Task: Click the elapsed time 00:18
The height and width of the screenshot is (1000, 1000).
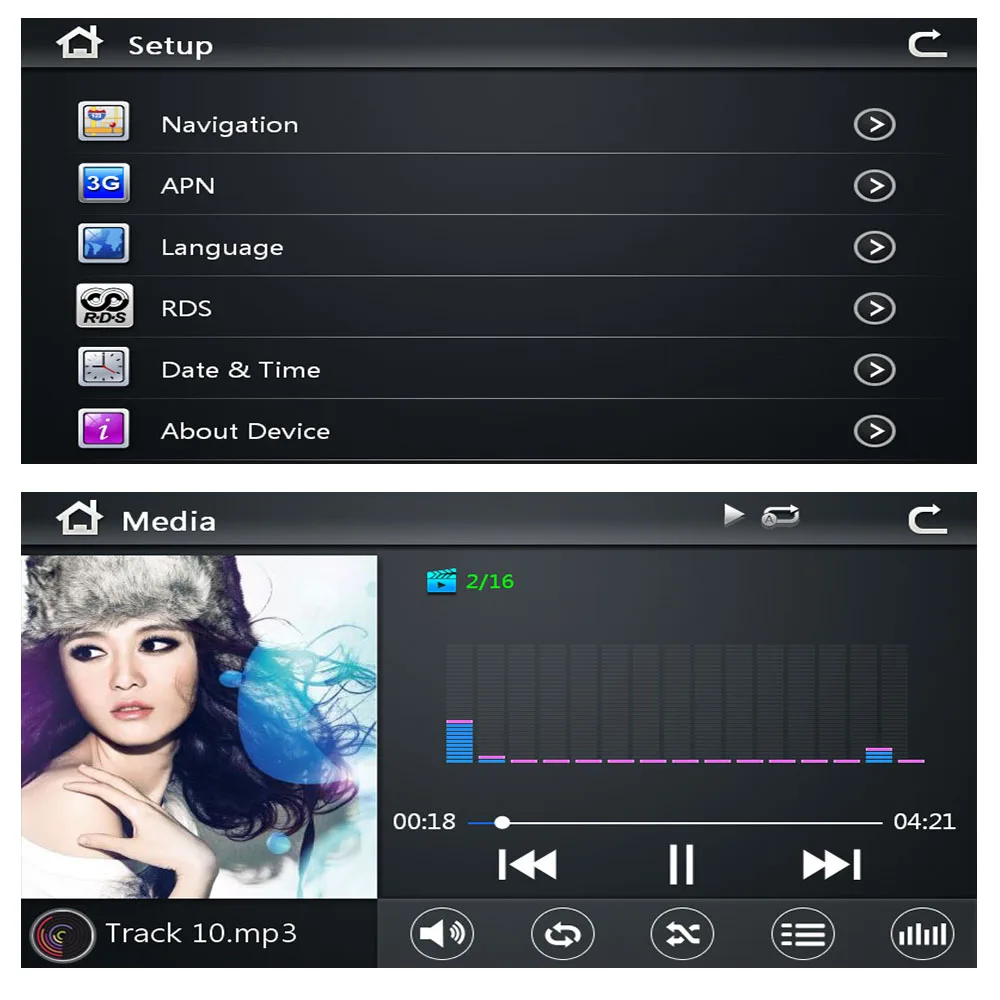Action: 424,821
